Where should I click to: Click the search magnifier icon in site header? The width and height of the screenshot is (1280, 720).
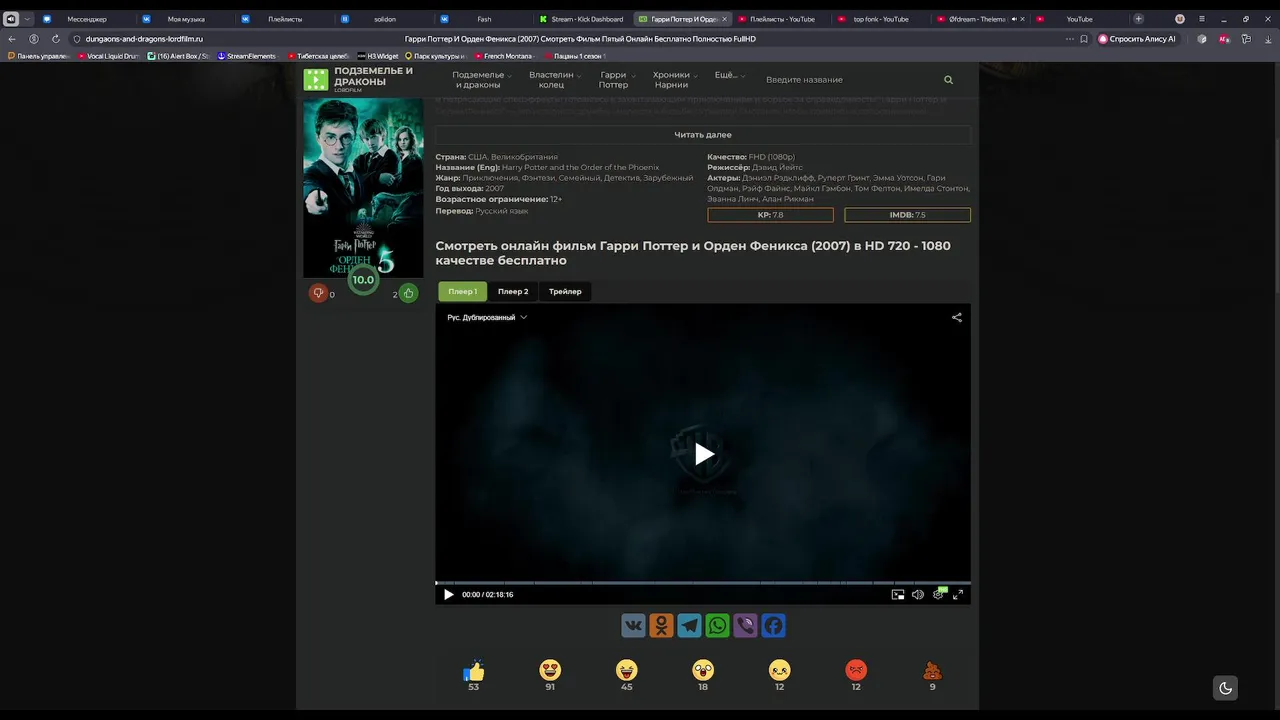click(x=948, y=80)
